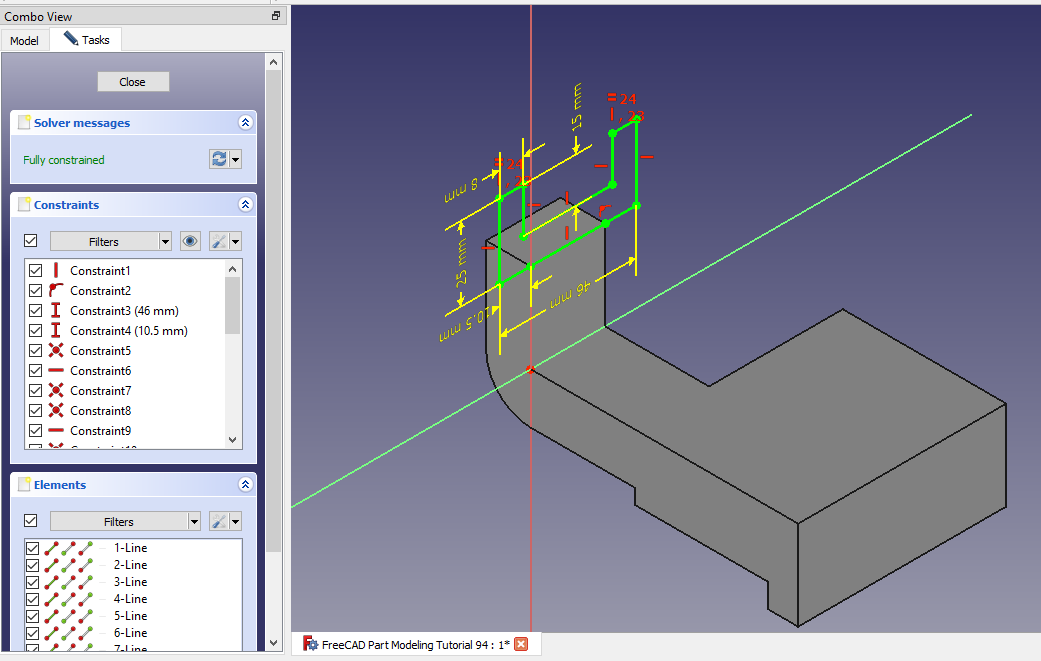Select the Constraint5 coincident icon
The width and height of the screenshot is (1041, 661).
click(56, 351)
